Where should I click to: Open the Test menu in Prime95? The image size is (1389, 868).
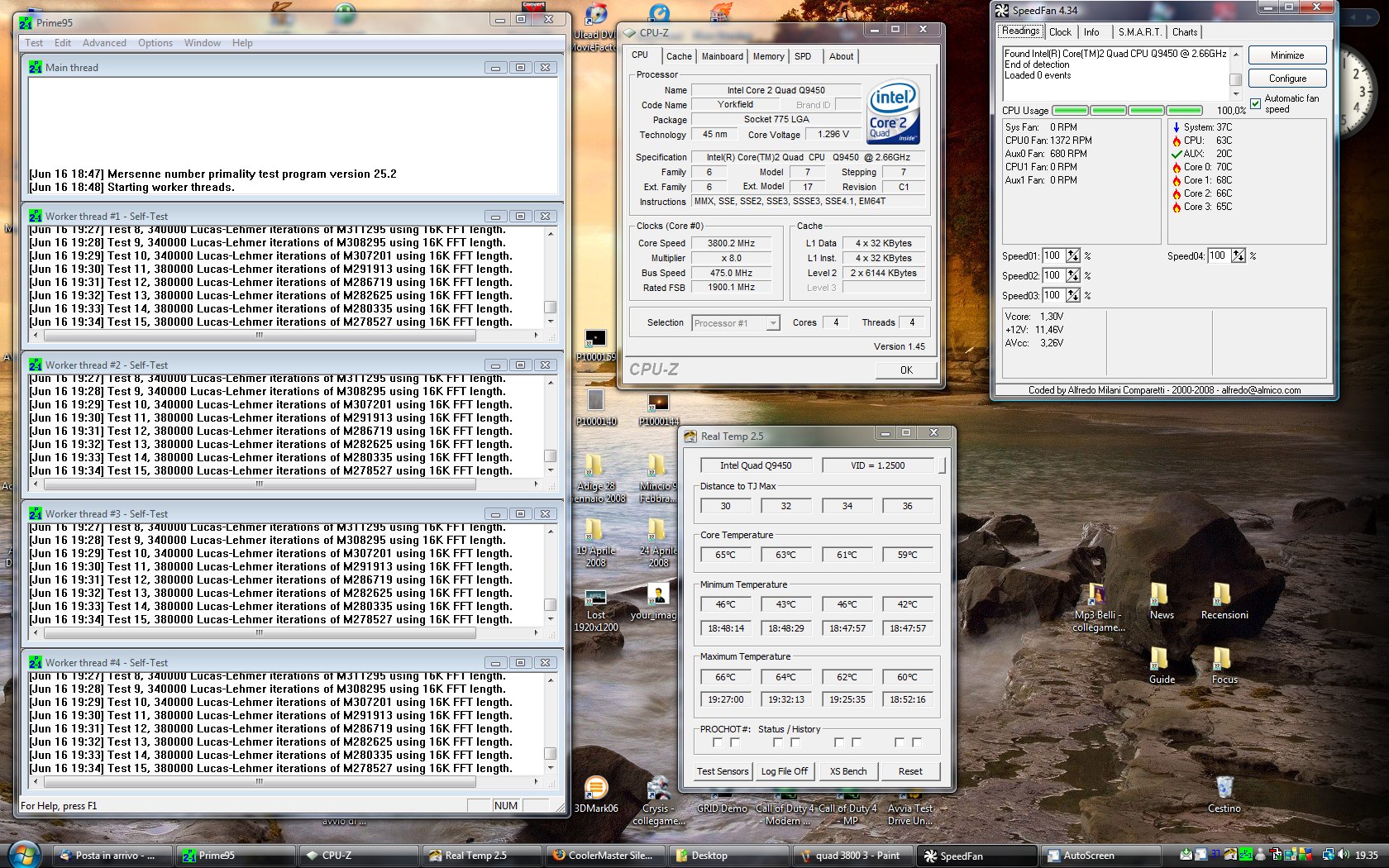tap(34, 43)
